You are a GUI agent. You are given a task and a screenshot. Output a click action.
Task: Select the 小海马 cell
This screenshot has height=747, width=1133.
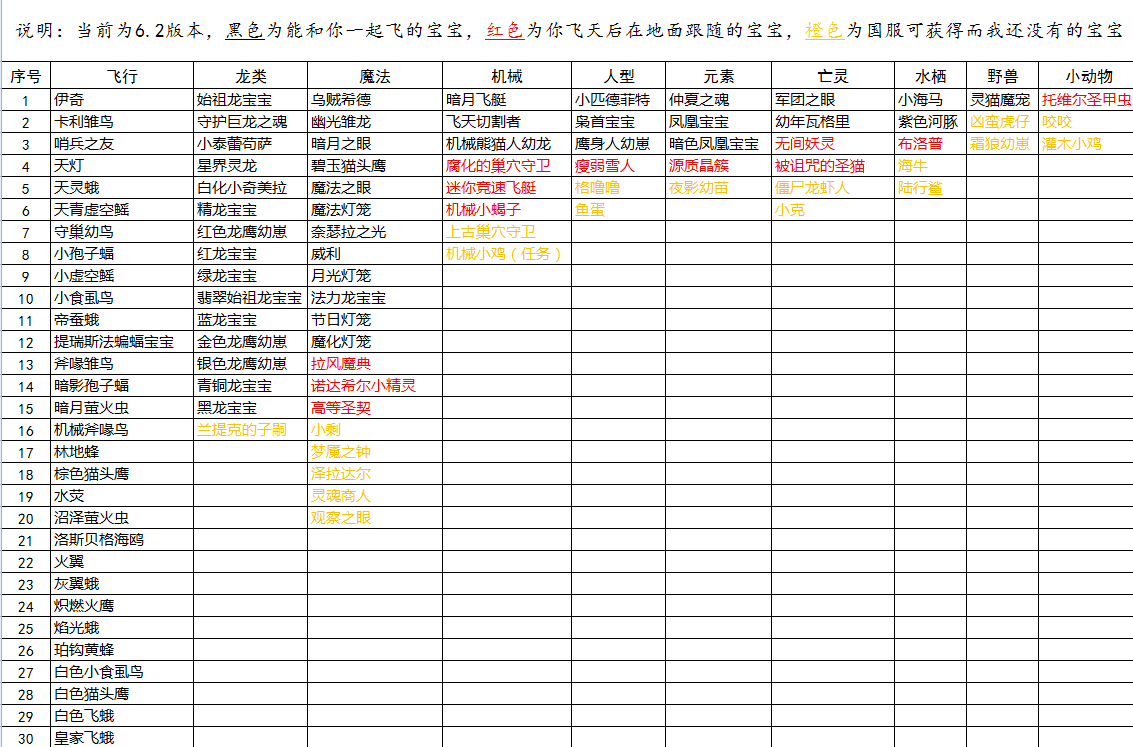931,100
